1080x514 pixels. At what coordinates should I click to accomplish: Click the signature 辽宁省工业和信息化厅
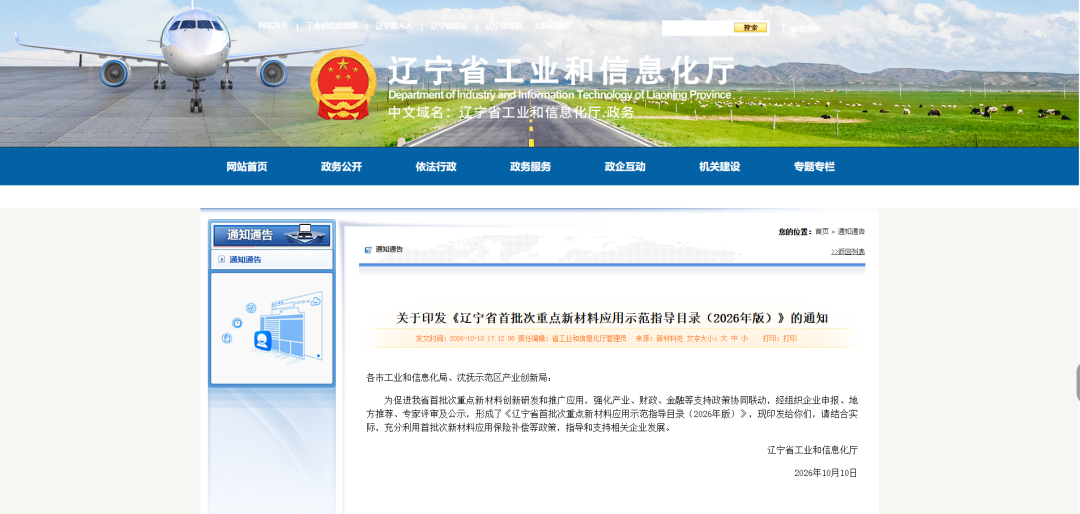pyautogui.click(x=812, y=450)
